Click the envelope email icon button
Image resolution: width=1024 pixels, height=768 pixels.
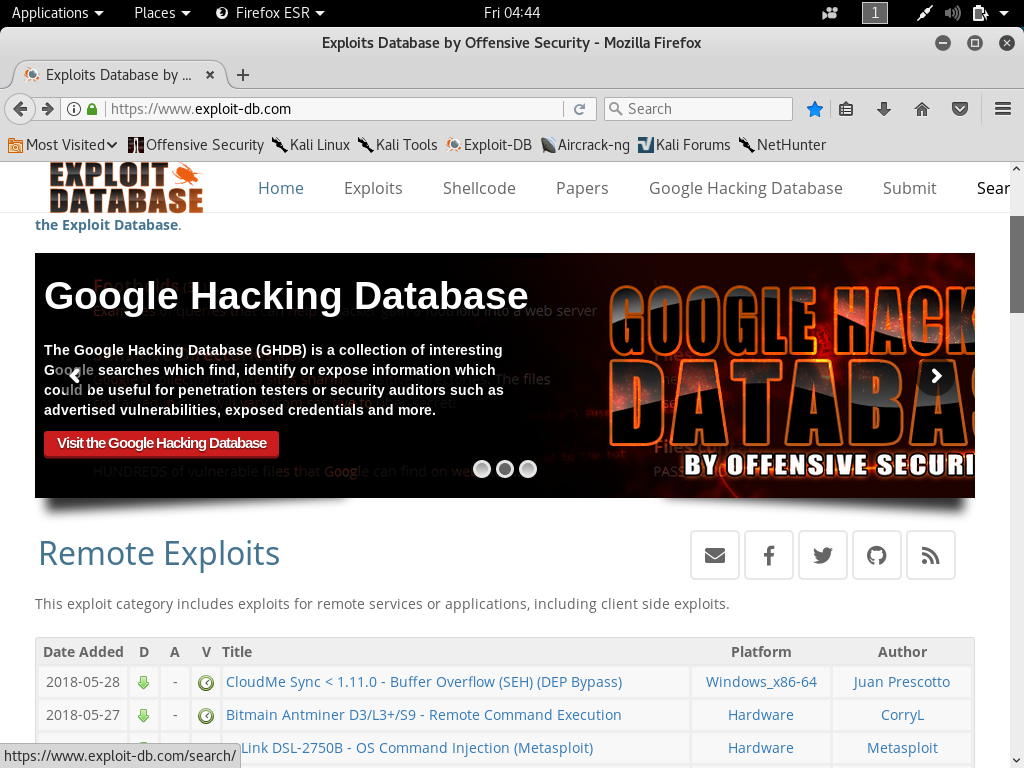point(715,555)
